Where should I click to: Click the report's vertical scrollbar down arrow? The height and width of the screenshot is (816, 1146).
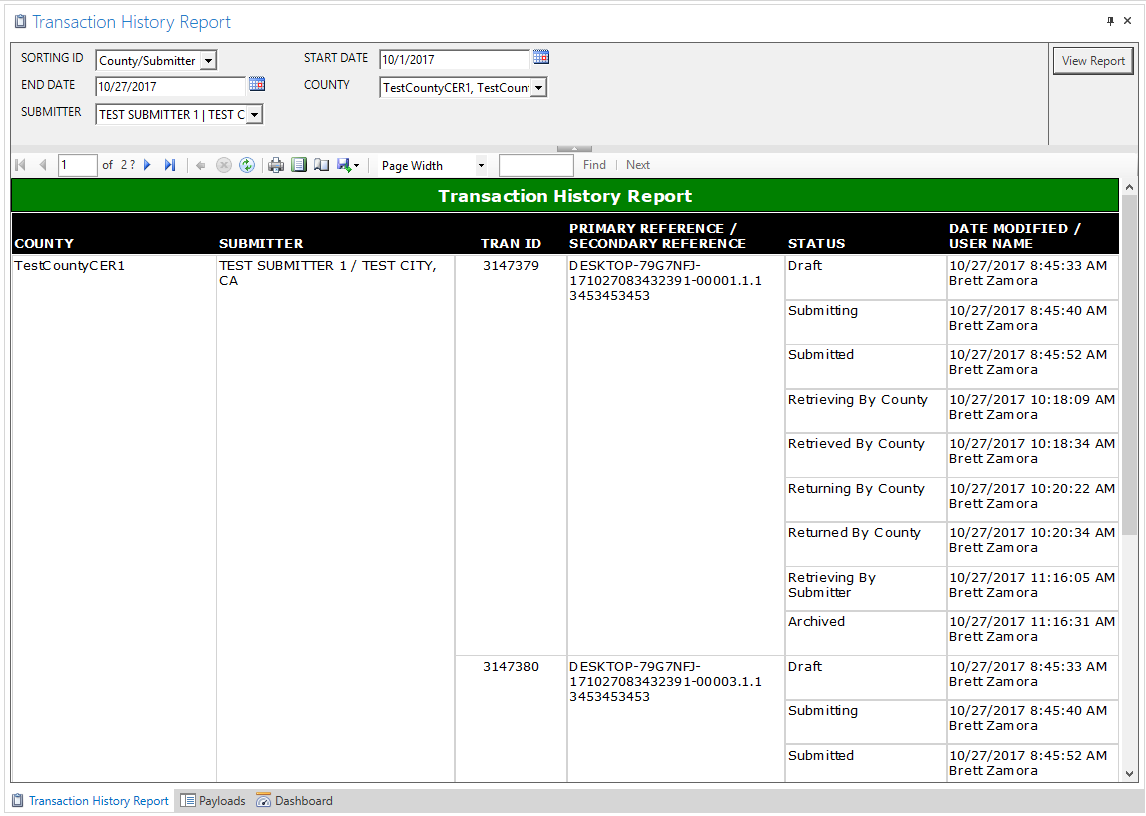pos(1129,773)
